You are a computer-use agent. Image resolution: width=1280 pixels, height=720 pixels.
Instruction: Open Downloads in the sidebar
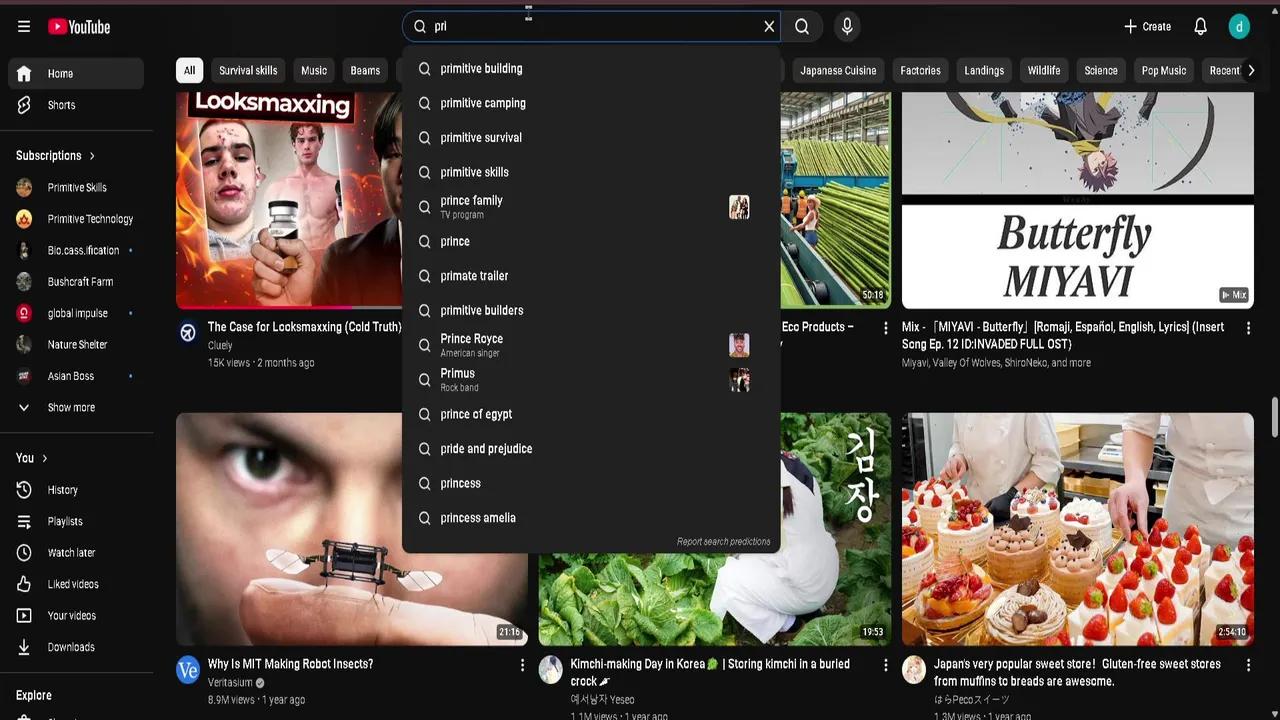[76, 647]
